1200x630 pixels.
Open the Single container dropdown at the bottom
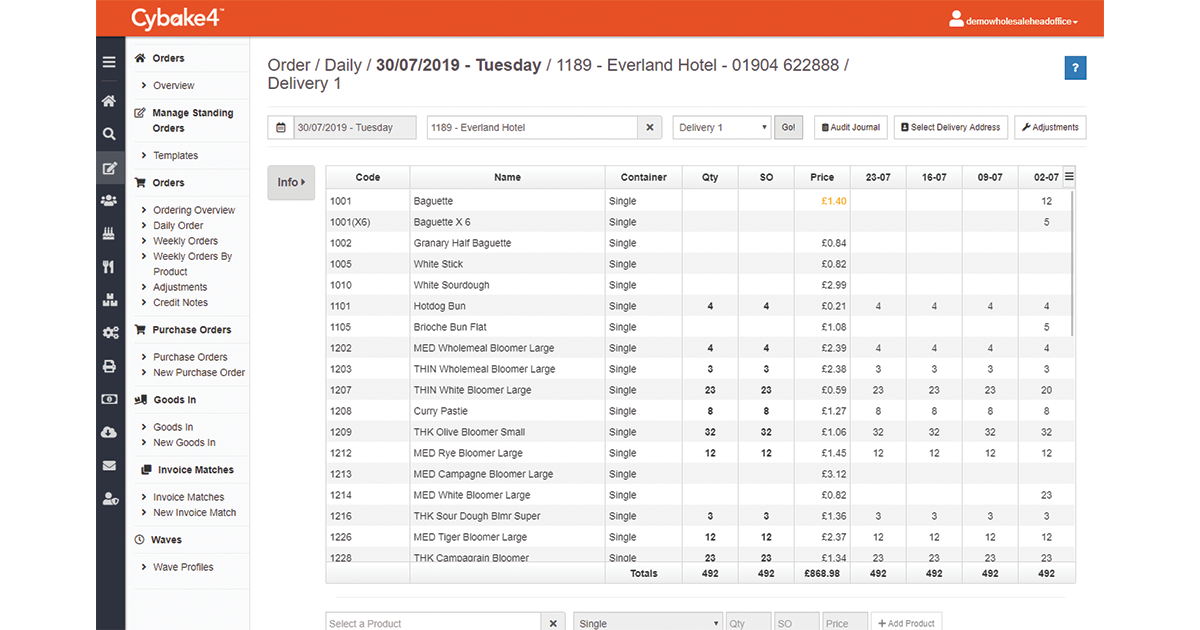pos(647,622)
